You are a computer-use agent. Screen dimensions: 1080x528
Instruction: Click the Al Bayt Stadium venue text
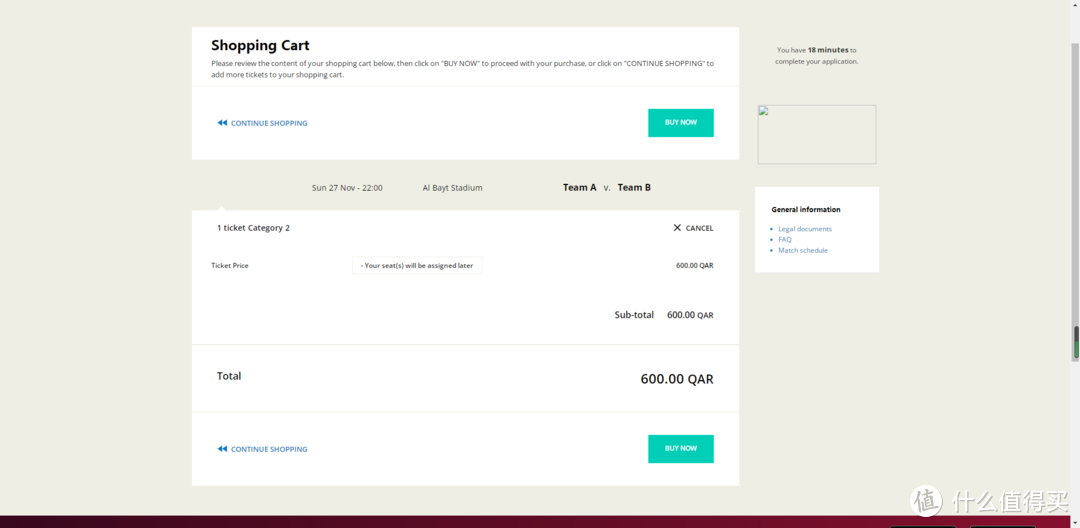point(452,188)
